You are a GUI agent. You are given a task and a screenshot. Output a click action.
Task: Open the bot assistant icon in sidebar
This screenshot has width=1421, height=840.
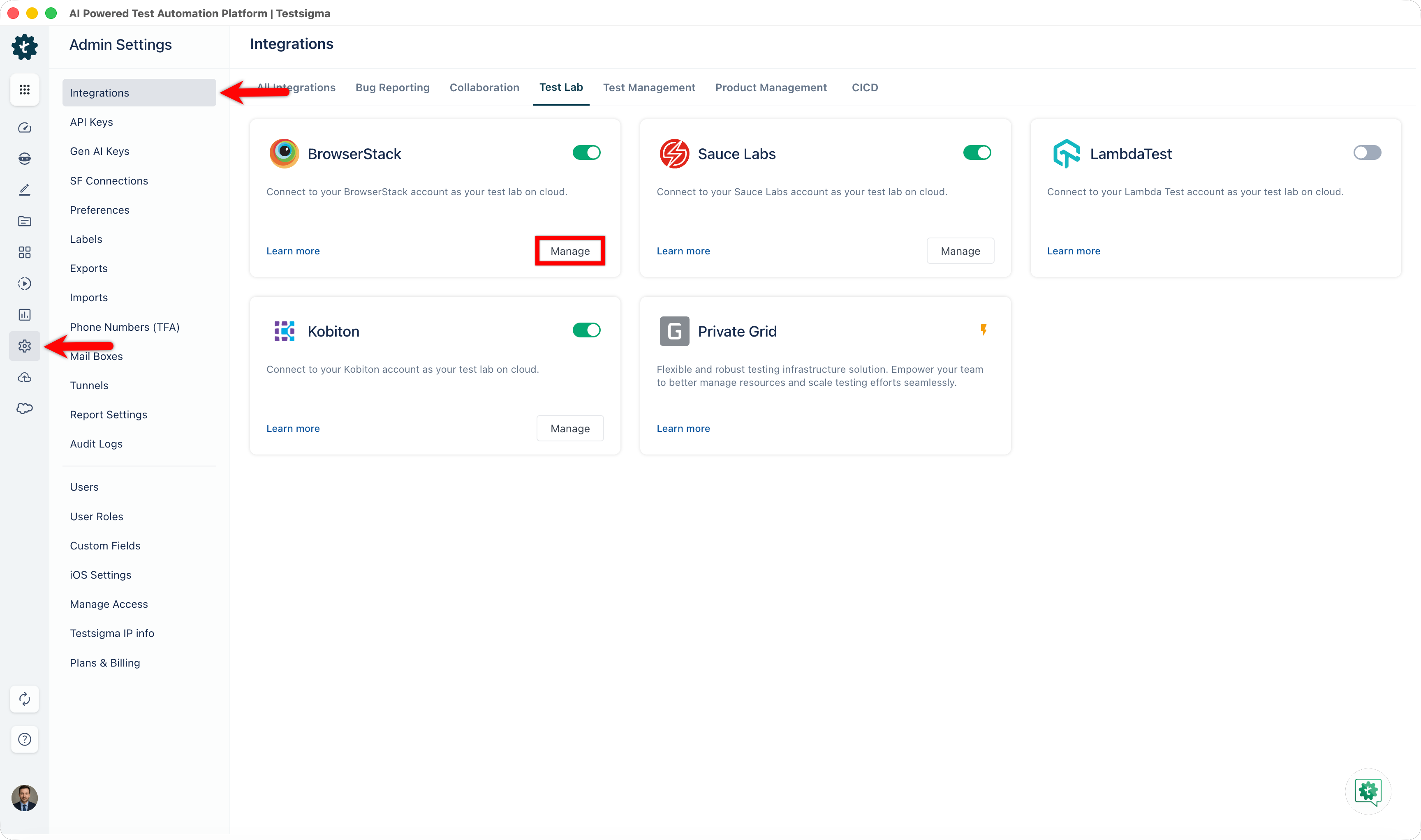click(x=24, y=159)
